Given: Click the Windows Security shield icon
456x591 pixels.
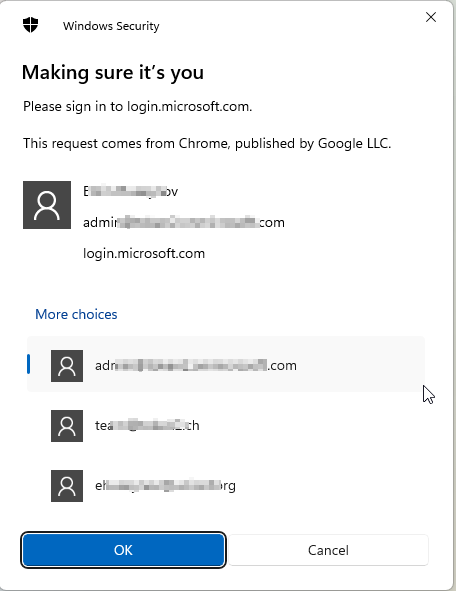Looking at the screenshot, I should point(31,25).
